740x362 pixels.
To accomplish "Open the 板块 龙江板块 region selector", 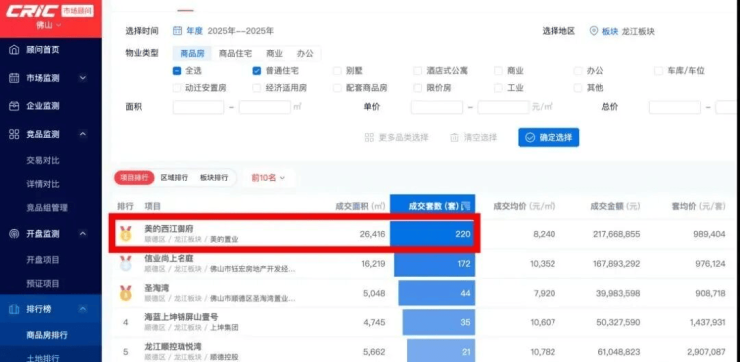I will point(622,32).
